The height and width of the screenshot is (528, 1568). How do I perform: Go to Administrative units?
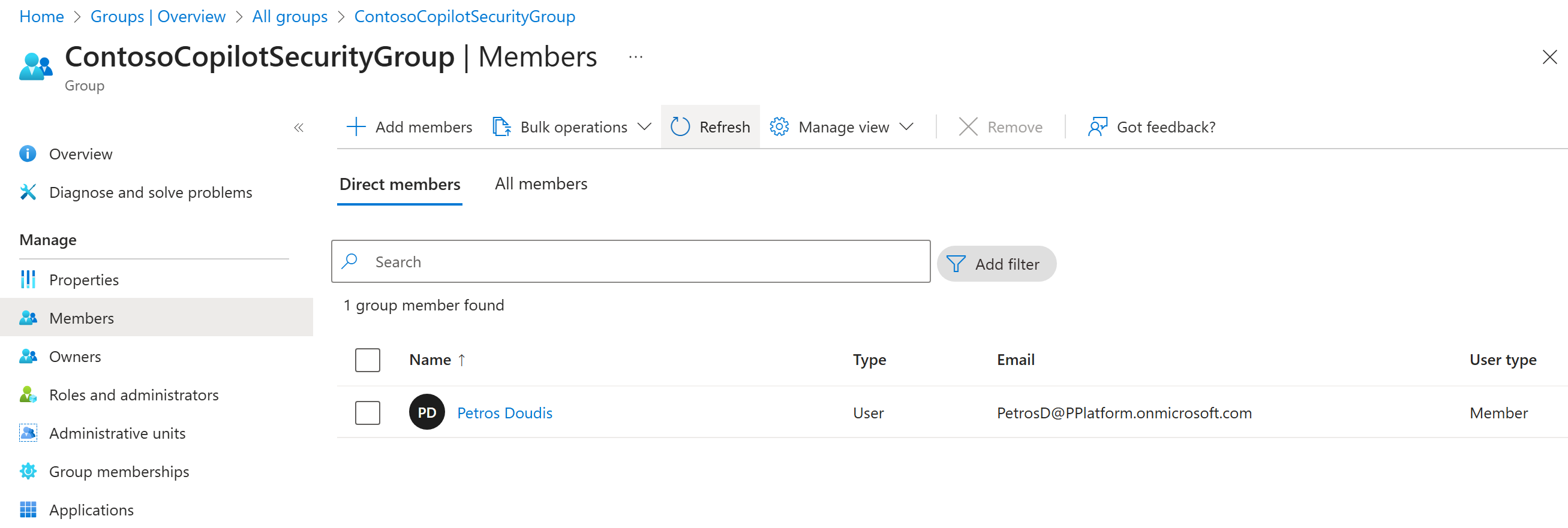(117, 433)
